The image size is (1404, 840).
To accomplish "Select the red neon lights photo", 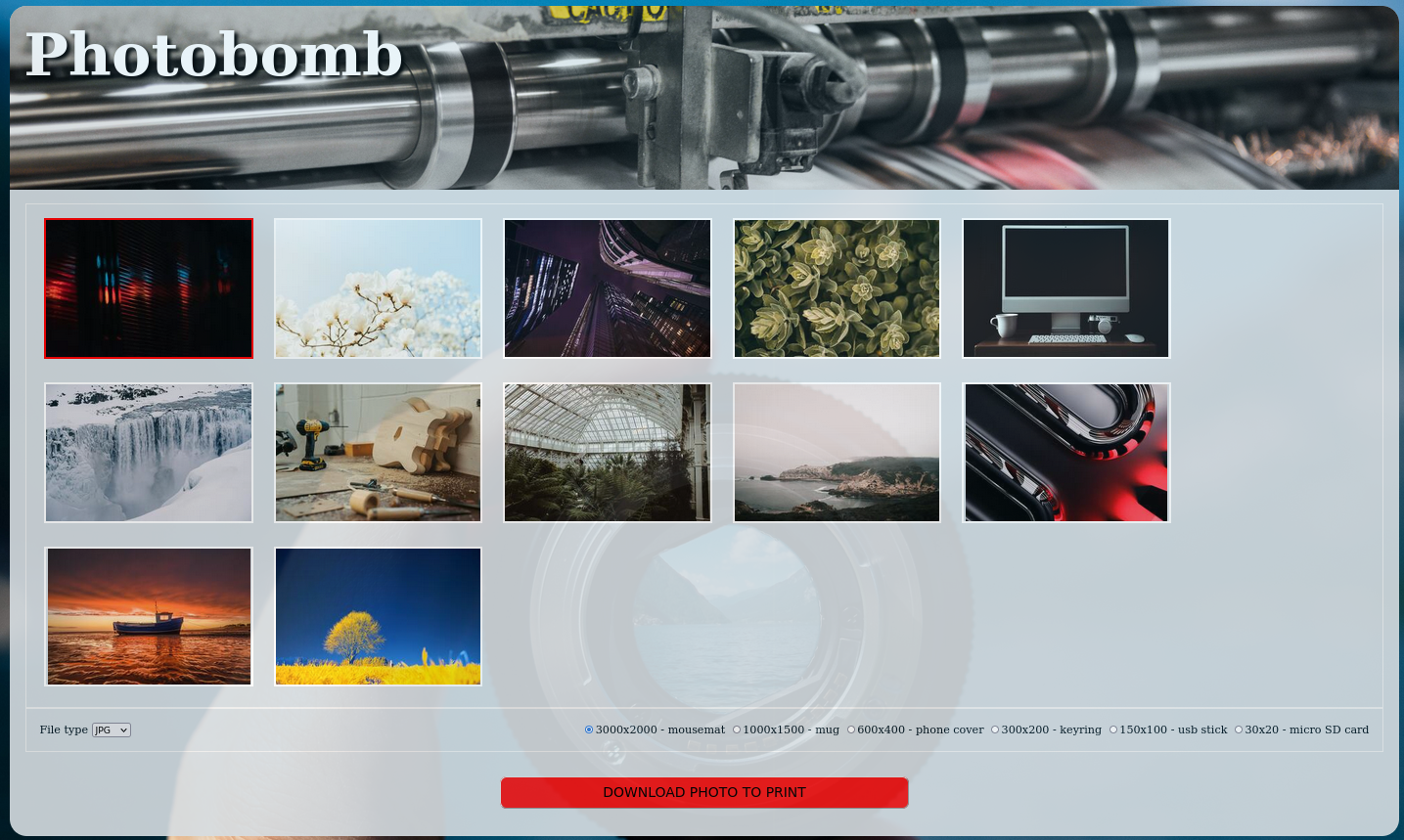I will click(x=149, y=288).
